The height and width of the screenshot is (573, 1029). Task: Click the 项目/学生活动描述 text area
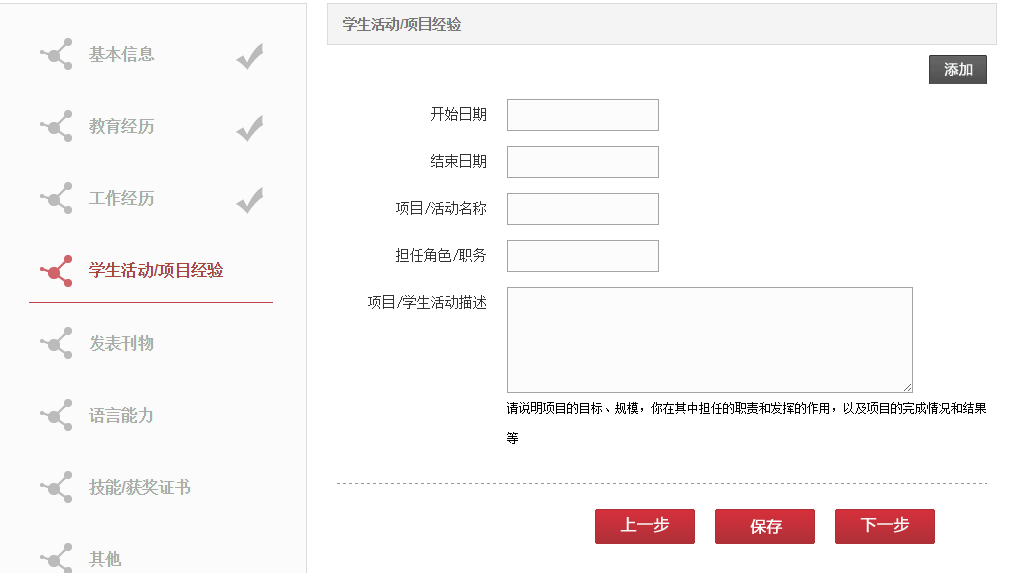point(709,340)
